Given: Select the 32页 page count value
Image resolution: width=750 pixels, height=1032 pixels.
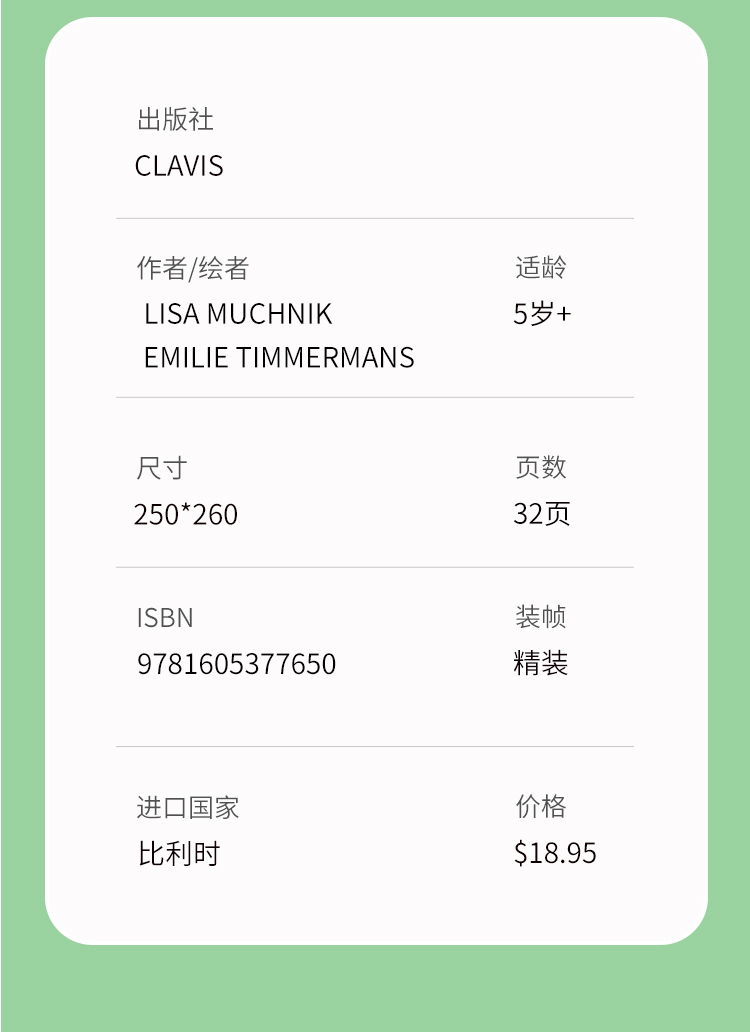Looking at the screenshot, I should click(541, 514).
